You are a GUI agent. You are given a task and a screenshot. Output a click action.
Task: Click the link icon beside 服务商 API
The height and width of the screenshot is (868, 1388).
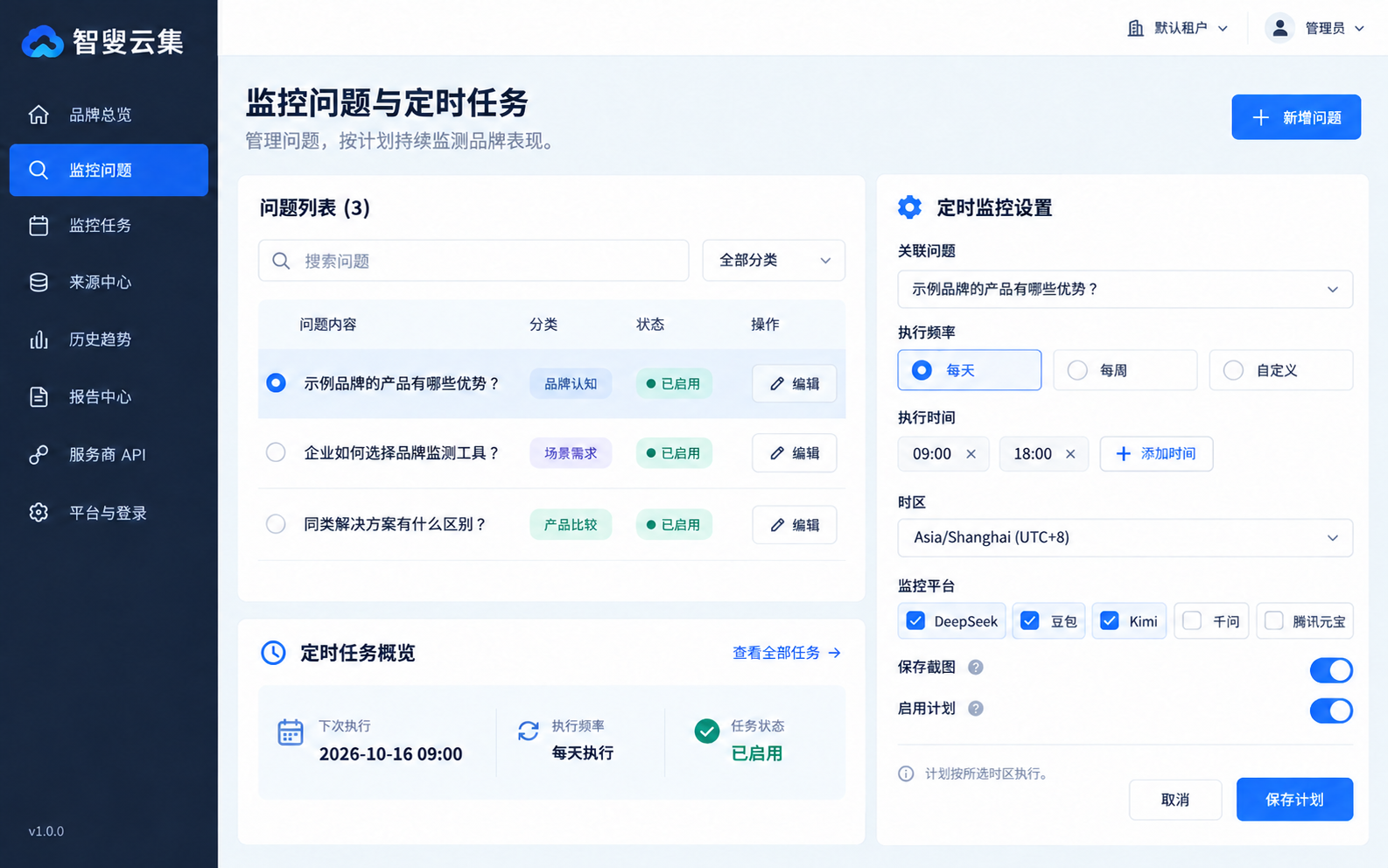[39, 455]
